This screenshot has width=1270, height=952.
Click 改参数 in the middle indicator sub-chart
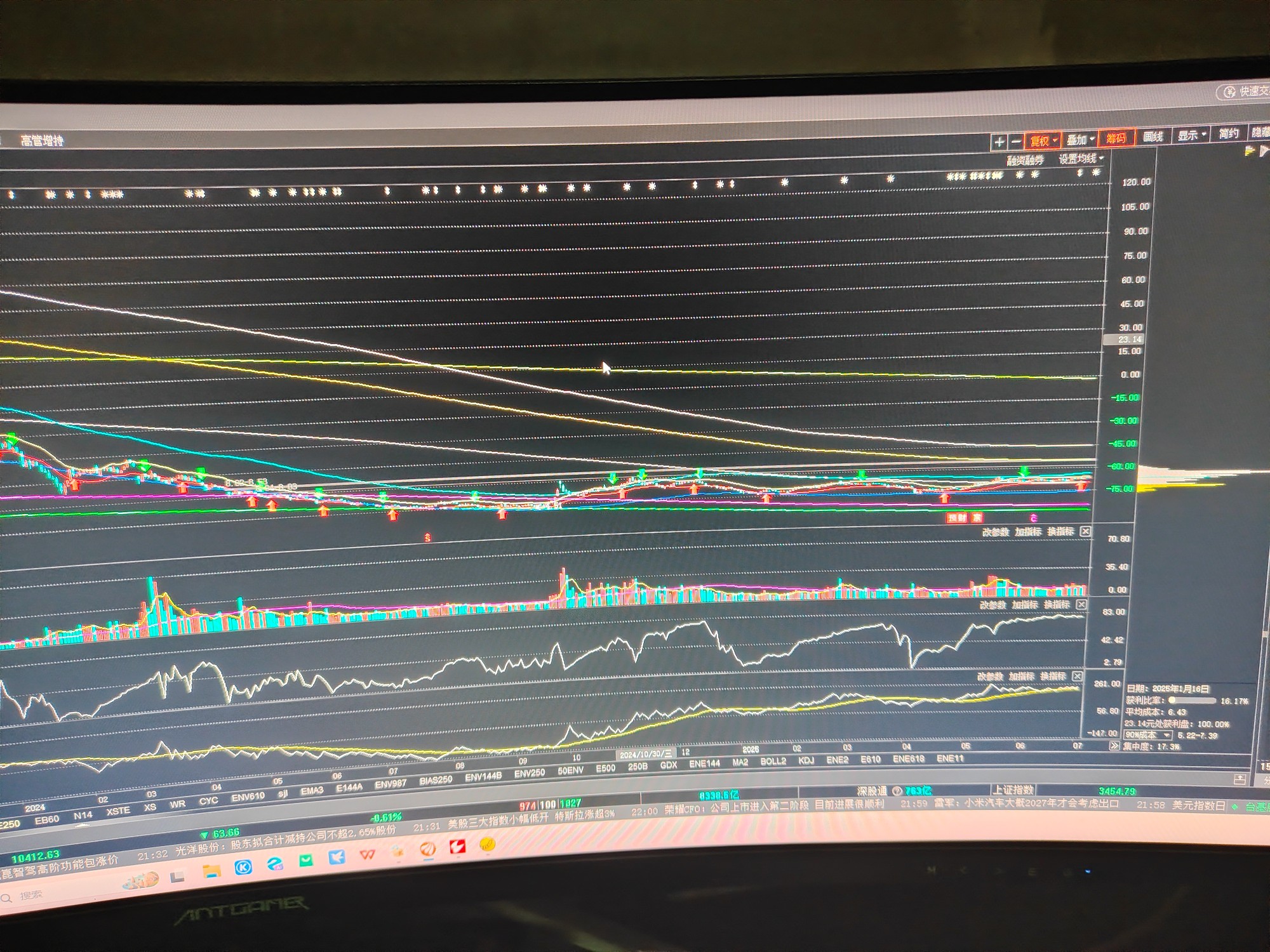(x=993, y=605)
